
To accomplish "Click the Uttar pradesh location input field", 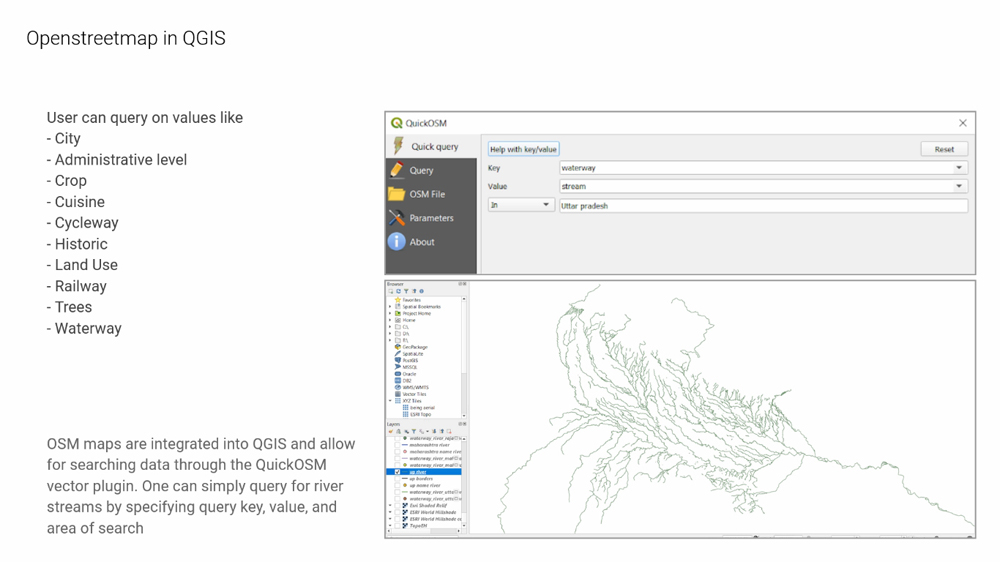I will [762, 206].
